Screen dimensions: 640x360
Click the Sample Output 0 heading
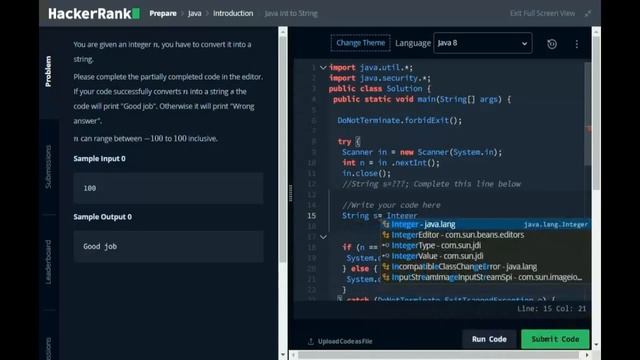(x=102, y=217)
